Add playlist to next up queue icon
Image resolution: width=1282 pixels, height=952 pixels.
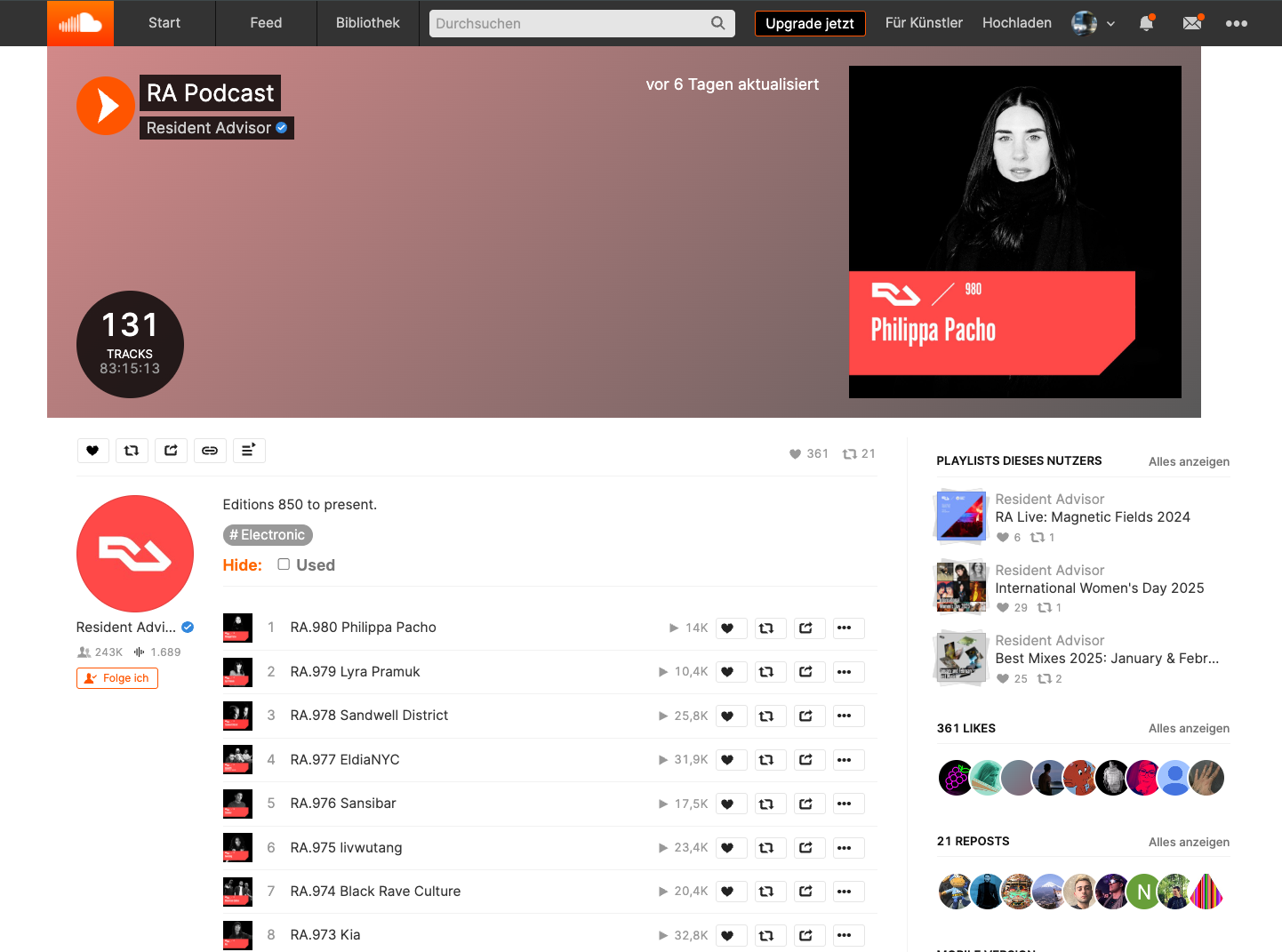click(x=249, y=451)
